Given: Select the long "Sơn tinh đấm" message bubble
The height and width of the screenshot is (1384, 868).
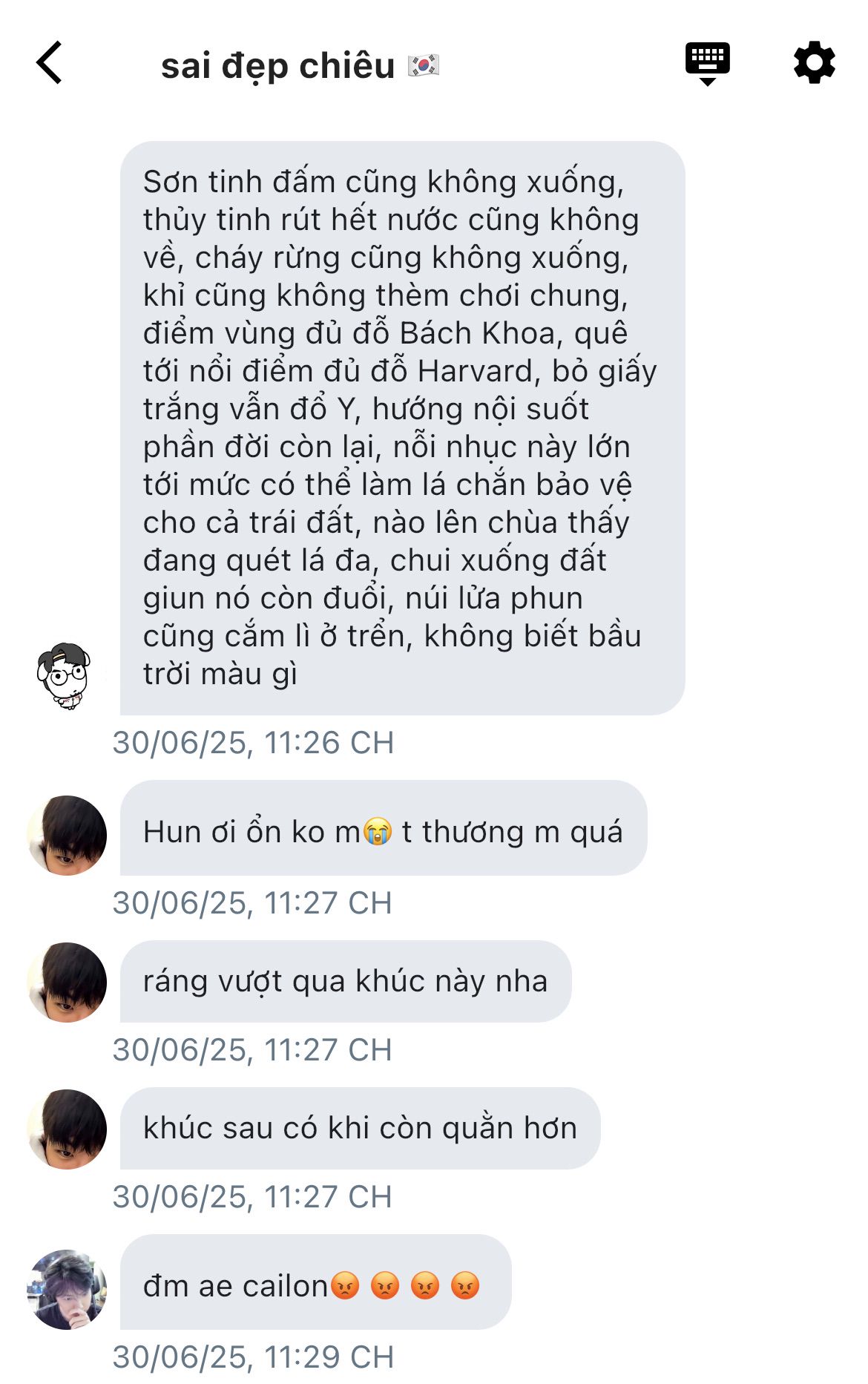Looking at the screenshot, I should click(402, 428).
